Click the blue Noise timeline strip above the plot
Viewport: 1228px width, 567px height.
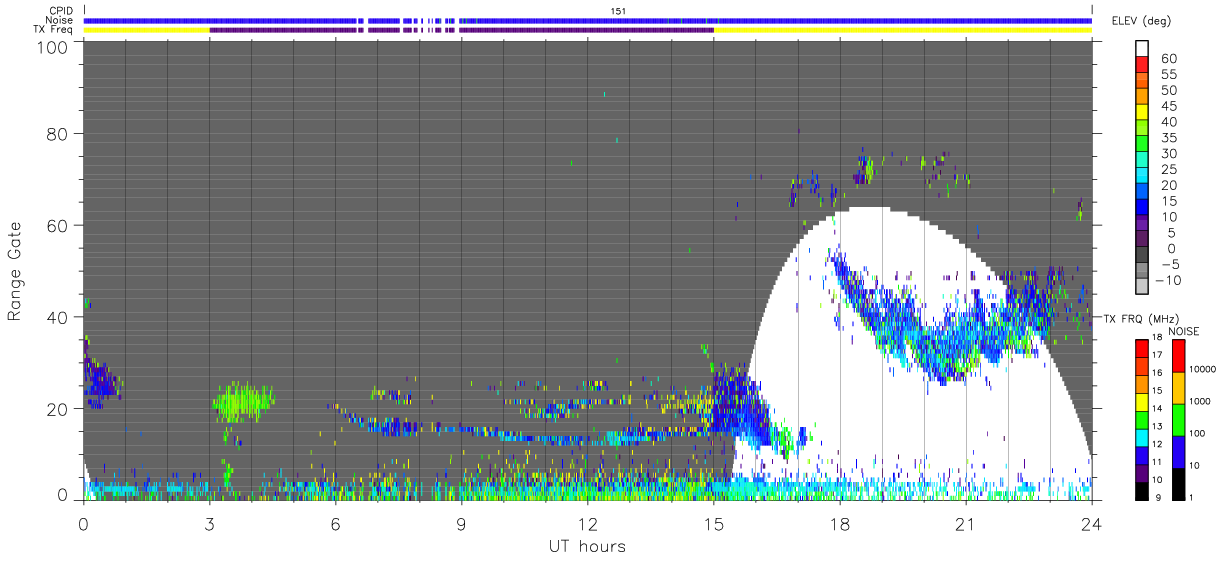click(588, 20)
